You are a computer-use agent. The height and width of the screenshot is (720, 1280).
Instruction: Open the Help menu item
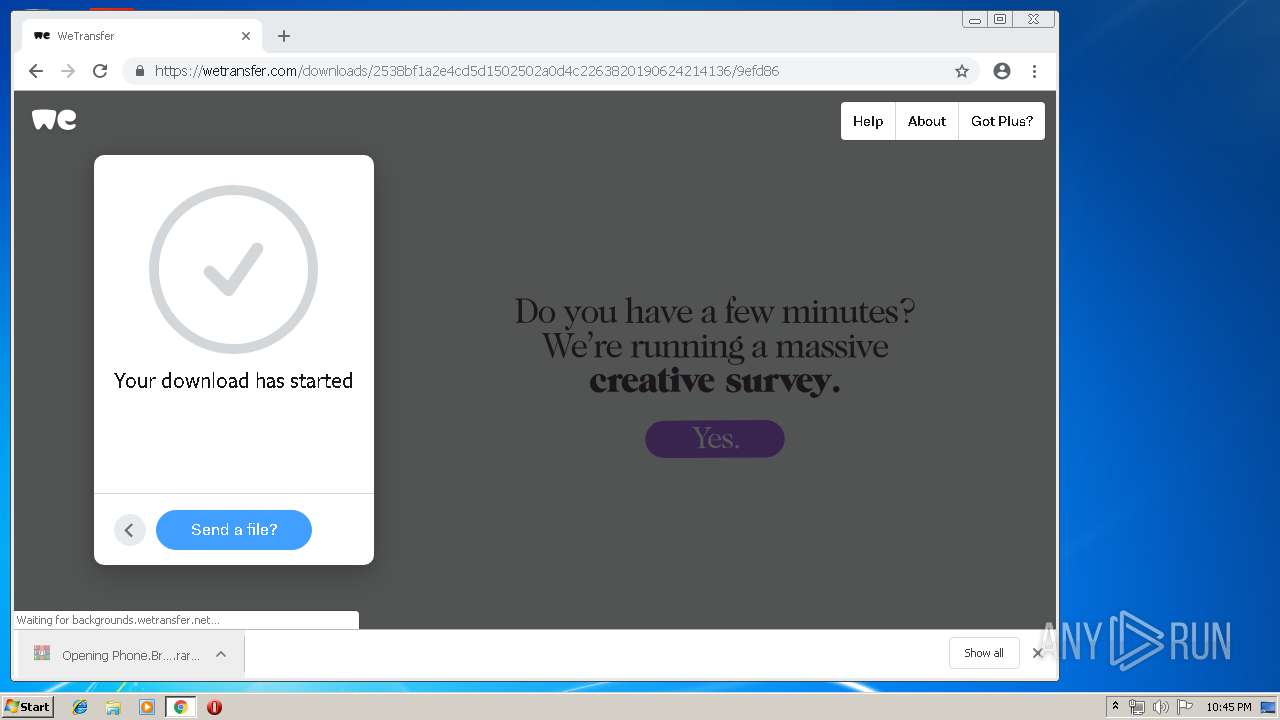[868, 121]
